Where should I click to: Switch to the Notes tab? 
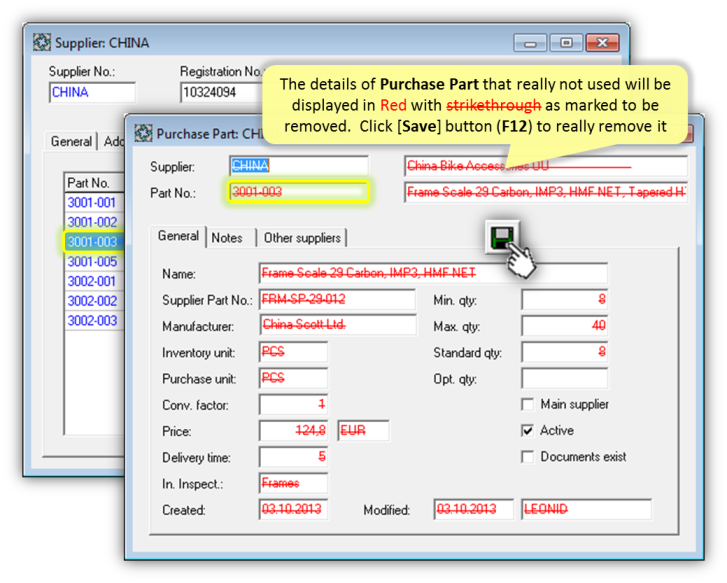[227, 238]
